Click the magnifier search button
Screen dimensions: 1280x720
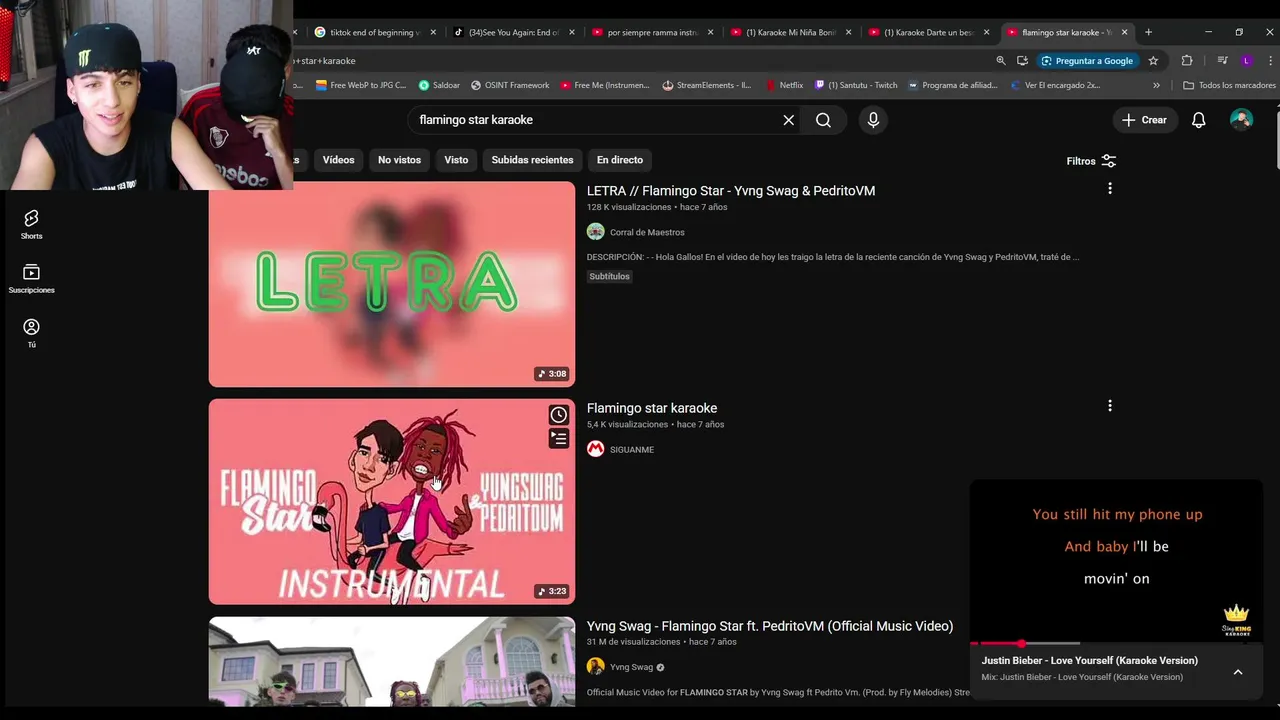click(823, 120)
